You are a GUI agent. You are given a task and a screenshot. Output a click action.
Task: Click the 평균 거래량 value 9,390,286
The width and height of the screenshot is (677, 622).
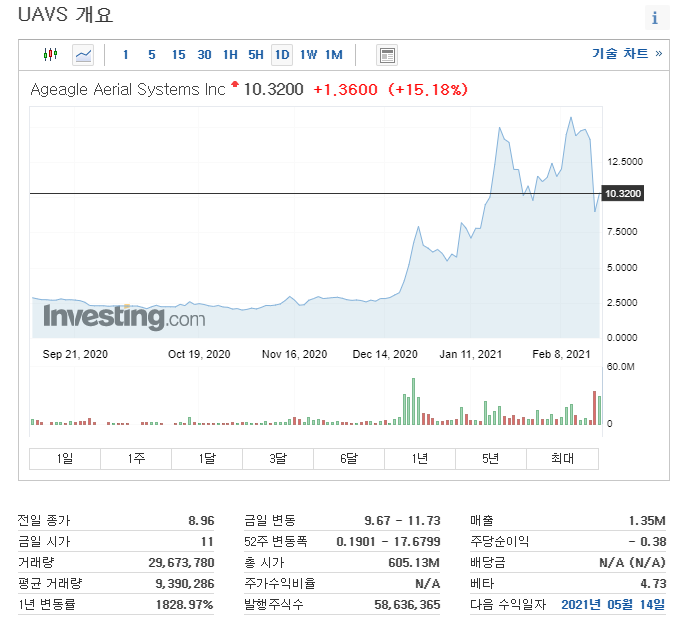185,584
